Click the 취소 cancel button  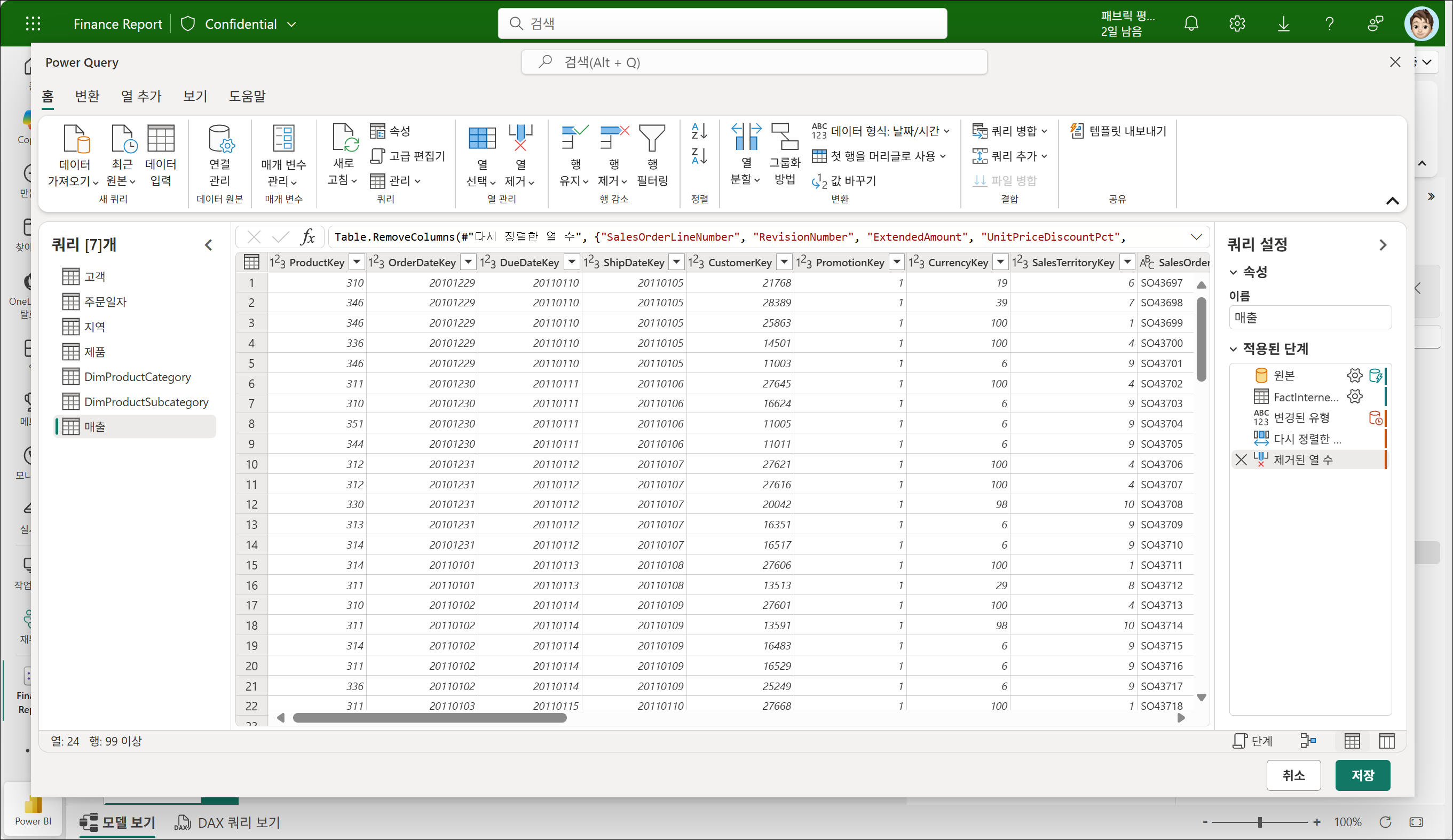coord(1293,775)
